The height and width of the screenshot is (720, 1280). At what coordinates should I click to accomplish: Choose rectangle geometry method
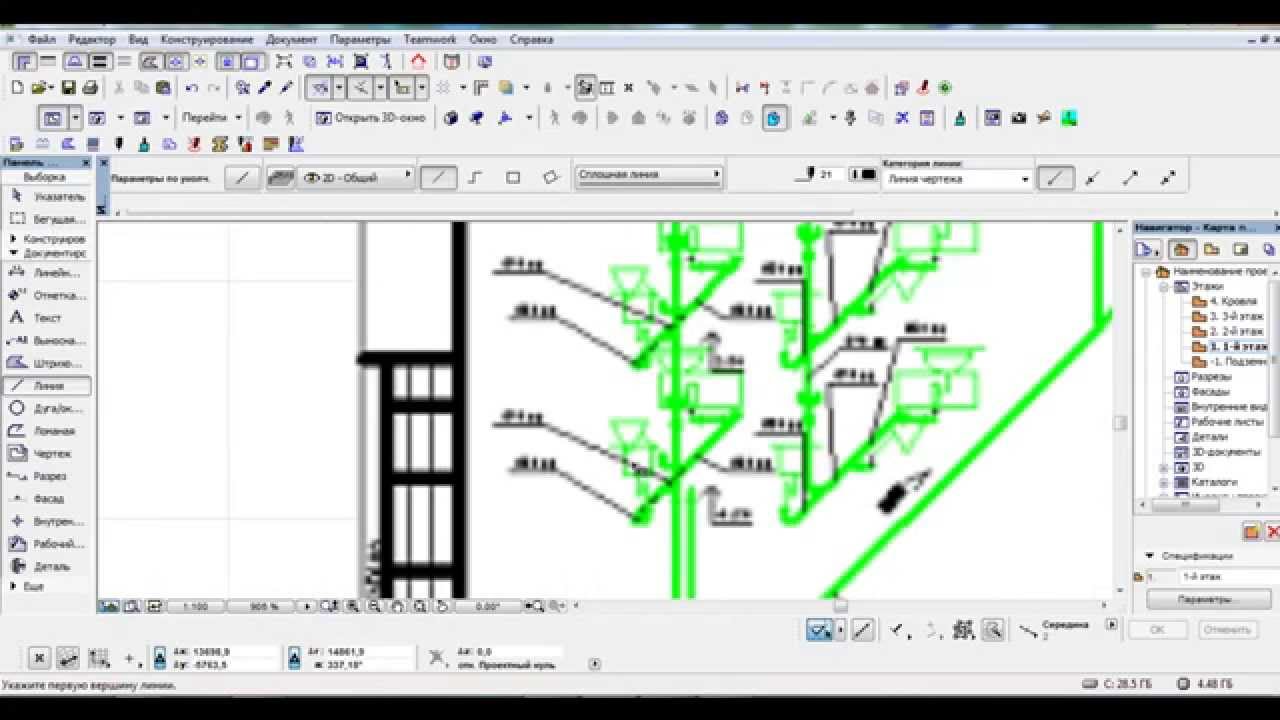(x=513, y=178)
